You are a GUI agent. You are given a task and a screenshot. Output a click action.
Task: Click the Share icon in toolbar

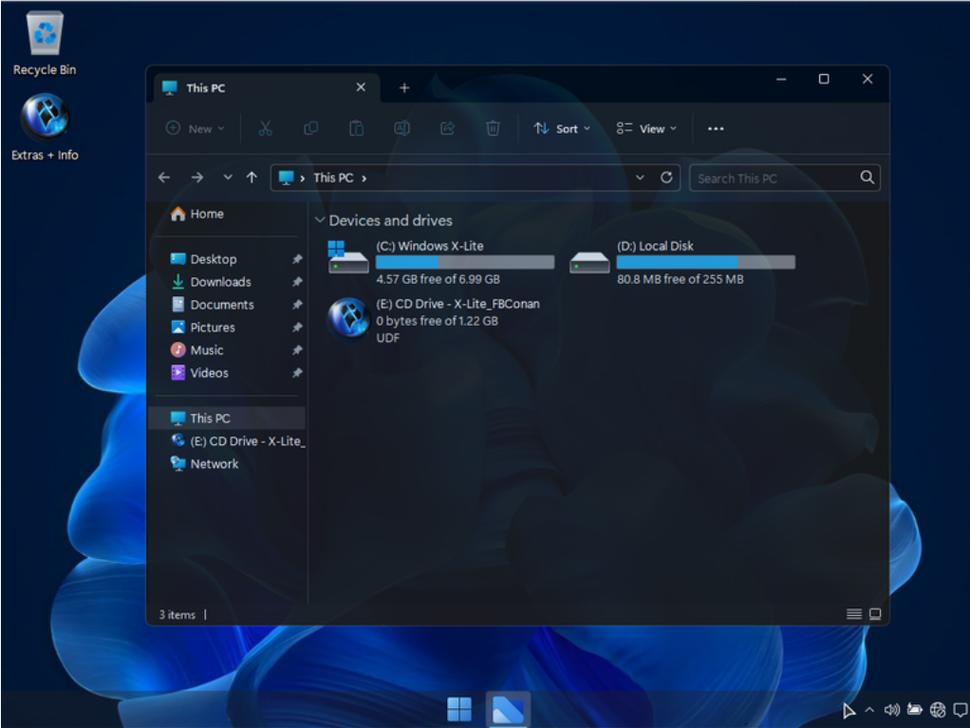click(x=447, y=129)
